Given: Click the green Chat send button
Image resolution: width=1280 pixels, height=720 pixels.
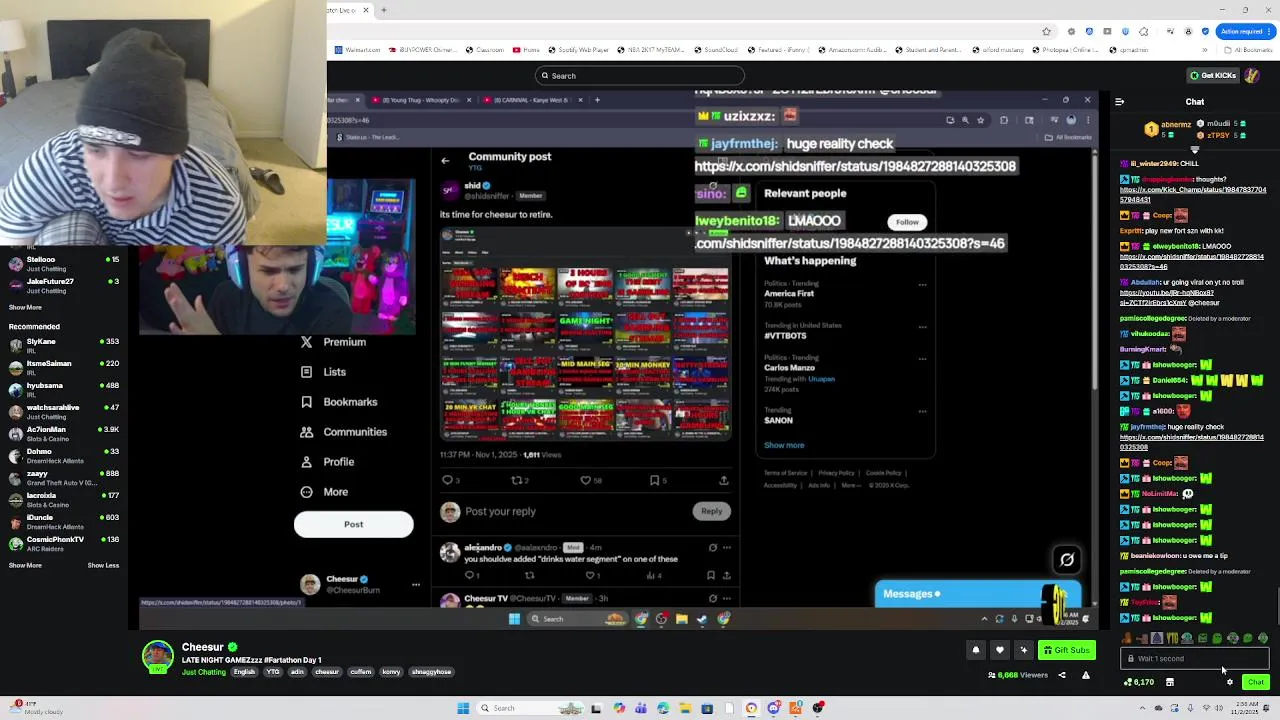Looking at the screenshot, I should [1256, 682].
